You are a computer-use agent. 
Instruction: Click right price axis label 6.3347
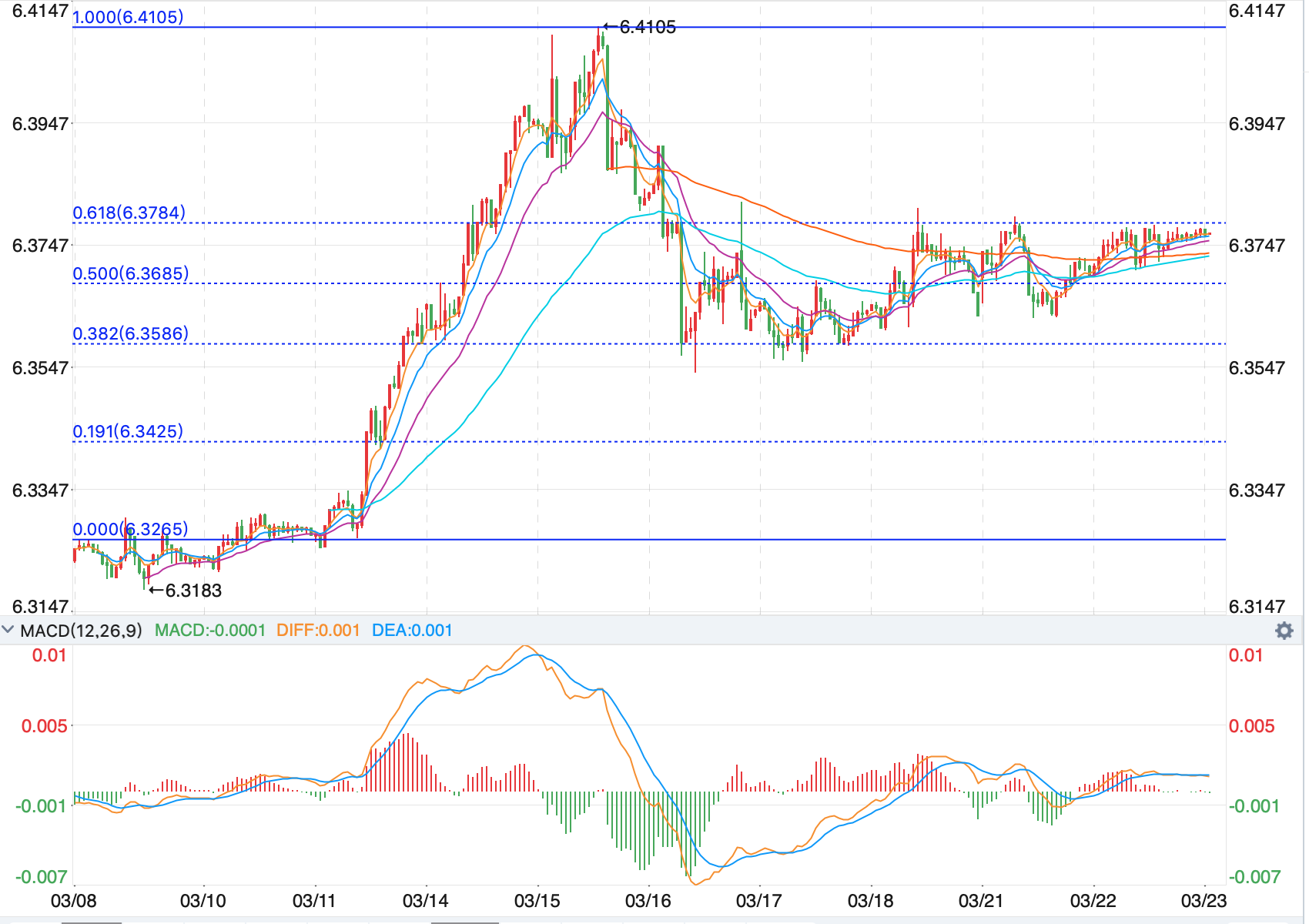(1257, 490)
